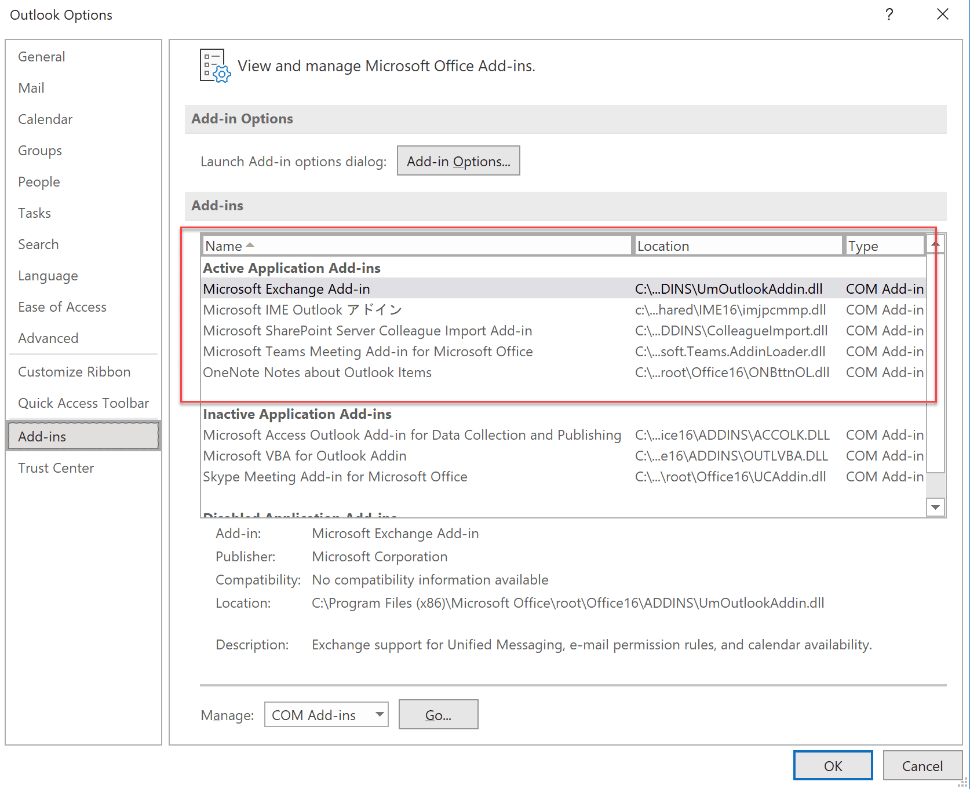Image resolution: width=970 pixels, height=789 pixels.
Task: Select Microsoft IME Outlook add-in row
Action: (x=564, y=310)
